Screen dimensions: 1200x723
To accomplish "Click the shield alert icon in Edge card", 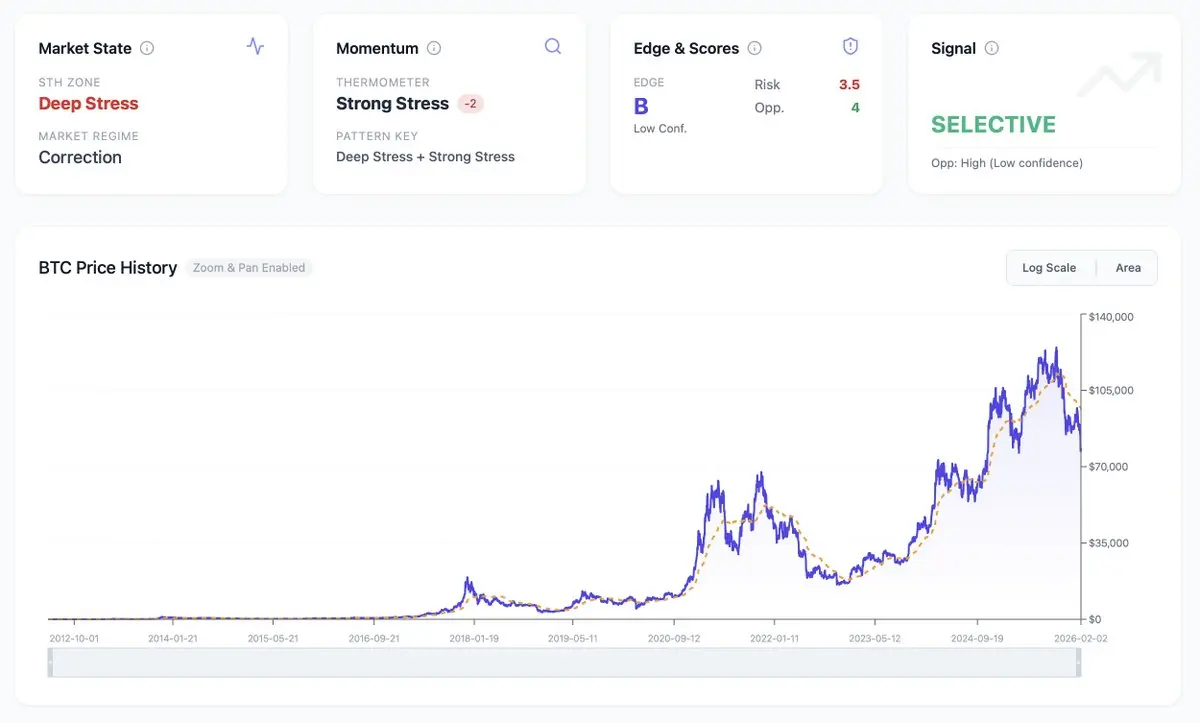I will coord(850,46).
